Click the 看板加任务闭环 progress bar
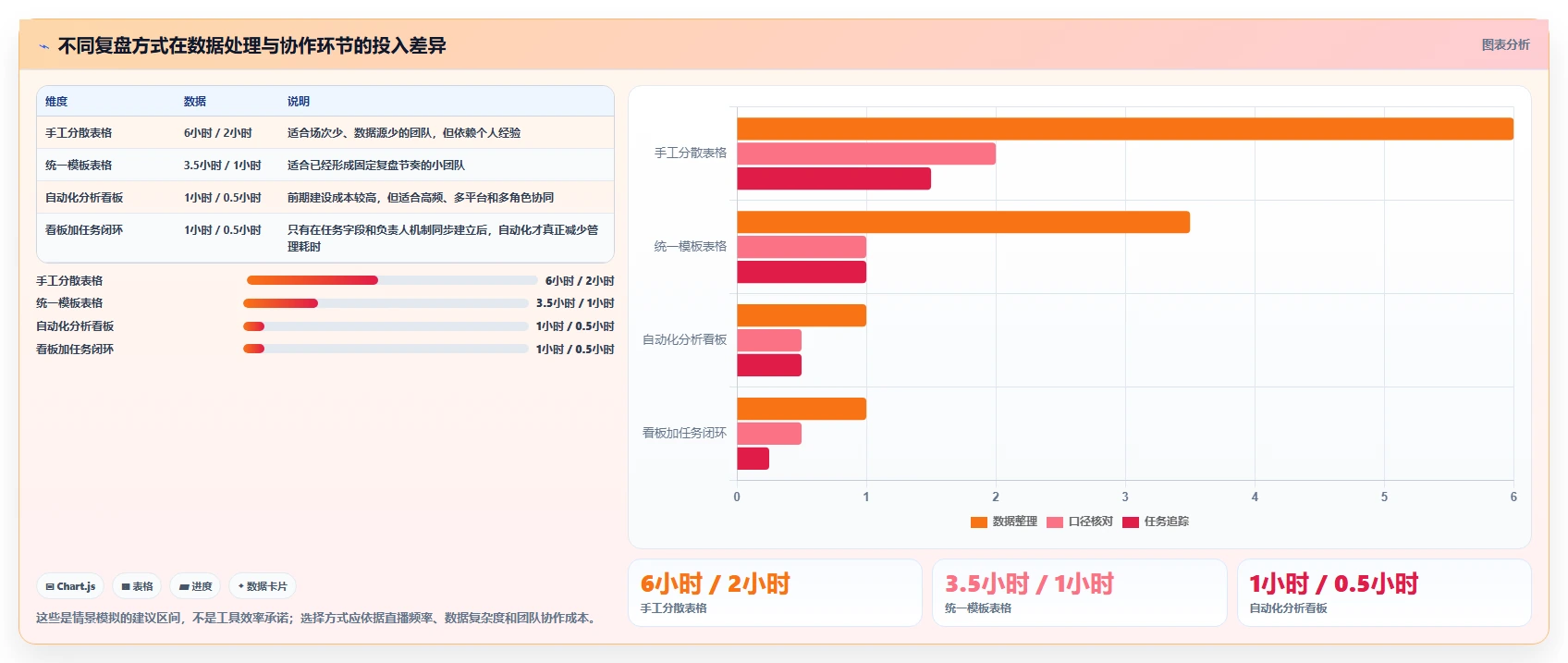This screenshot has height=663, width=1568. [386, 349]
